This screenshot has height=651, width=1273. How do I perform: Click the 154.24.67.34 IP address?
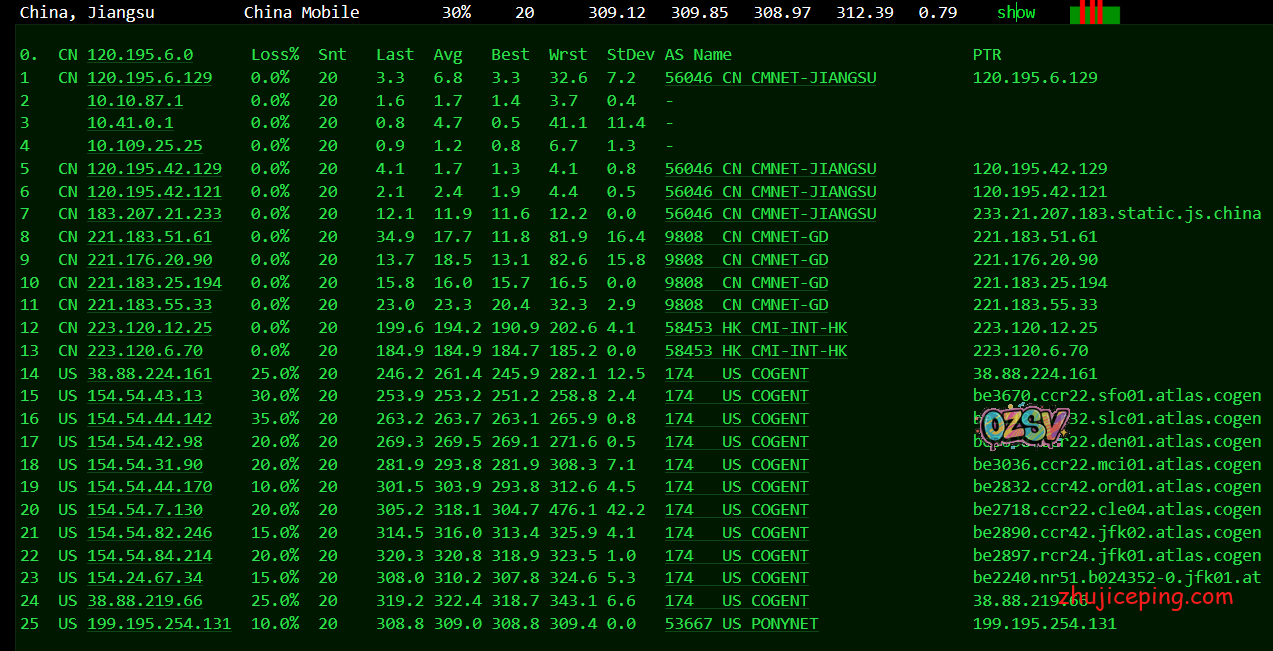(x=145, y=578)
